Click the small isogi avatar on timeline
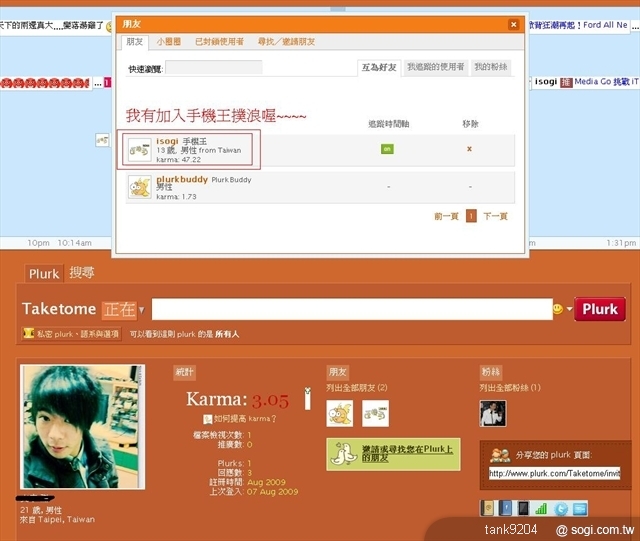640x541 pixels. tap(102, 140)
